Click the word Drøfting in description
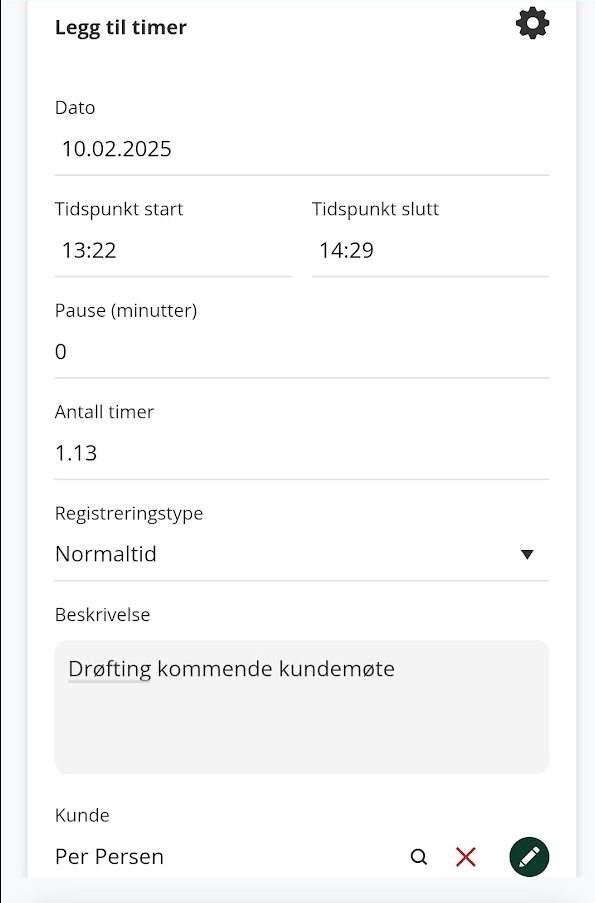This screenshot has width=595, height=903. point(109,669)
